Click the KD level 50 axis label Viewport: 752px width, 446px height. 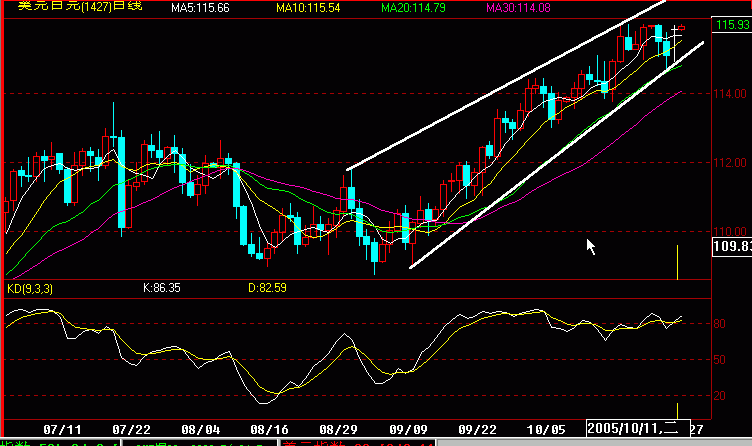(x=719, y=360)
